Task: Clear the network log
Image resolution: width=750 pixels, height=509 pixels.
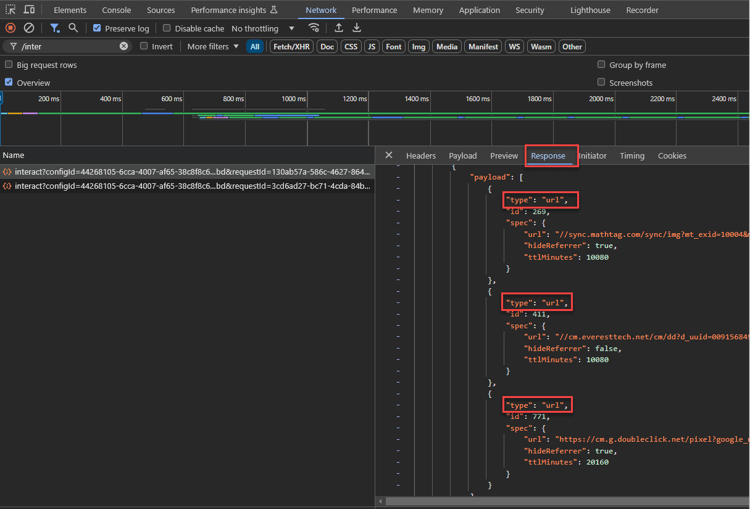Action: tap(29, 28)
